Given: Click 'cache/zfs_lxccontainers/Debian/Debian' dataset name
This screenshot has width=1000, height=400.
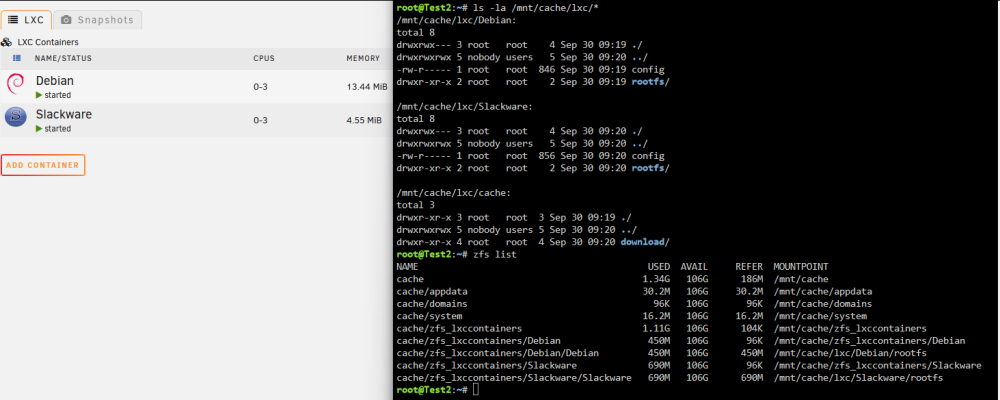Looking at the screenshot, I should [499, 353].
